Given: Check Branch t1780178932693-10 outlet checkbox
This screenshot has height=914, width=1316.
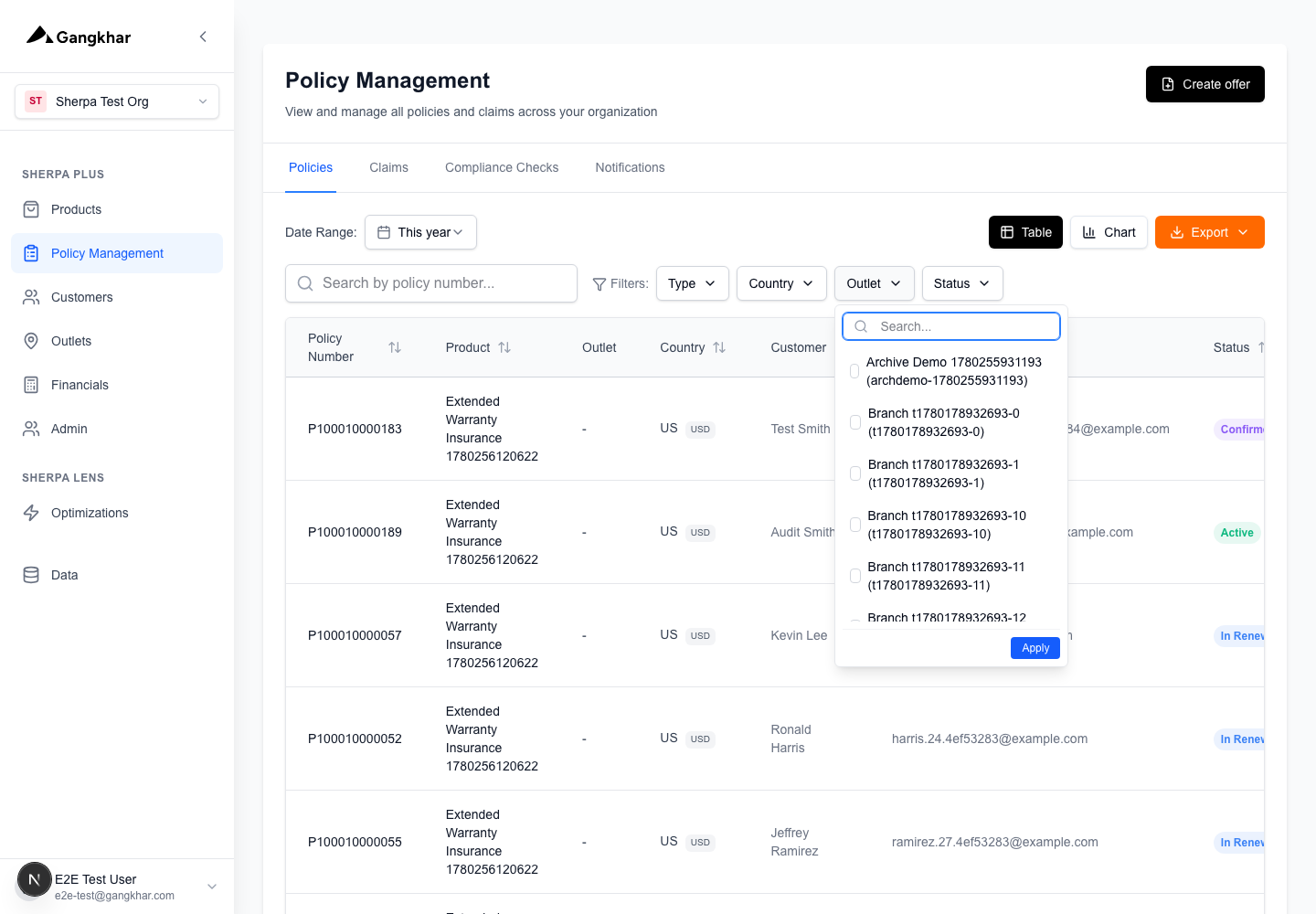Looking at the screenshot, I should tap(855, 525).
